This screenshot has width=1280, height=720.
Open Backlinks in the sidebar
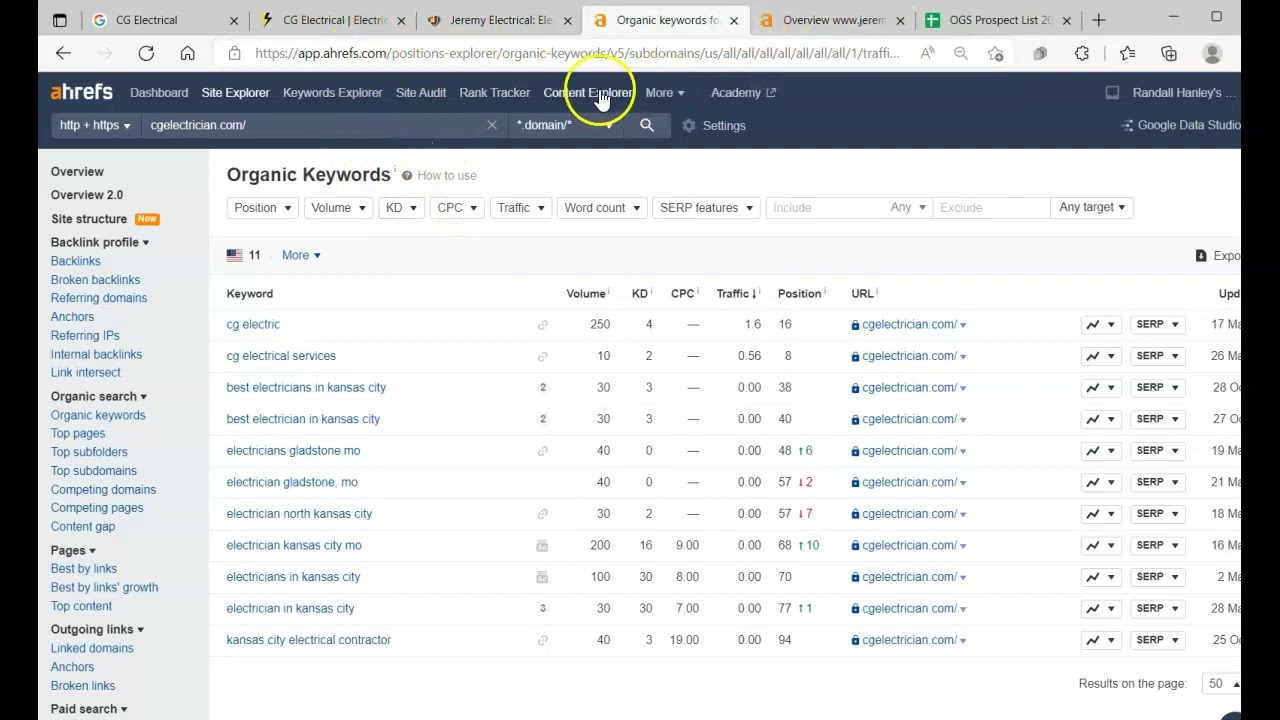pos(76,261)
